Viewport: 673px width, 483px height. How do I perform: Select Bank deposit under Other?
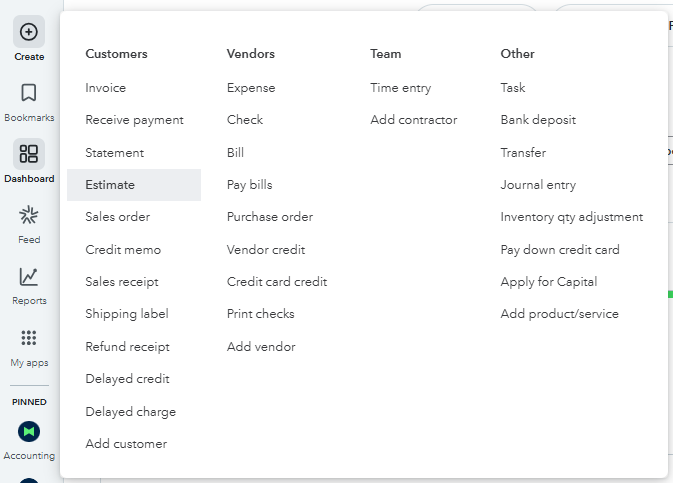(x=538, y=120)
